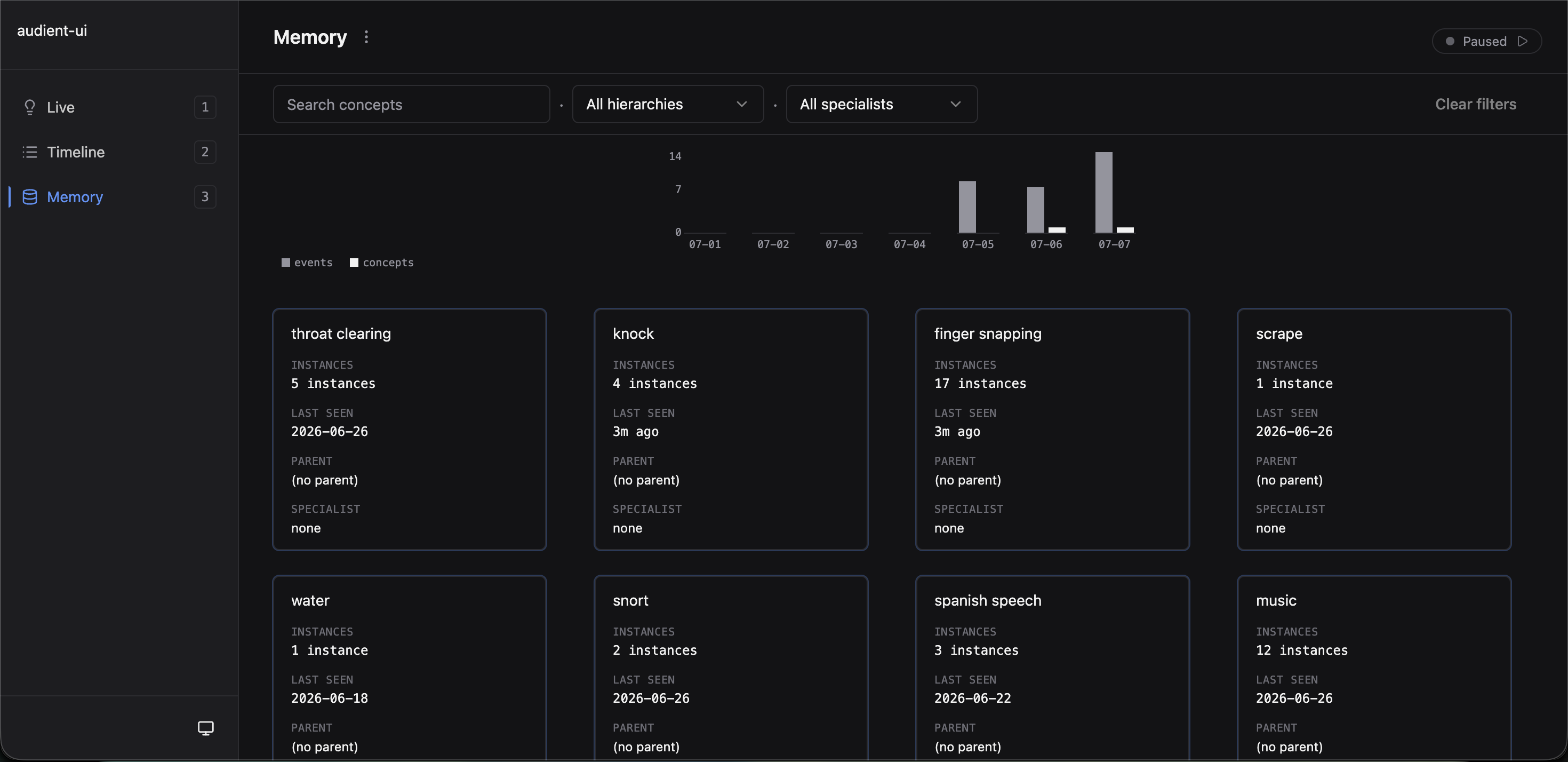Click the chevron in the All specialists dropdown
The width and height of the screenshot is (1568, 762).
955,104
